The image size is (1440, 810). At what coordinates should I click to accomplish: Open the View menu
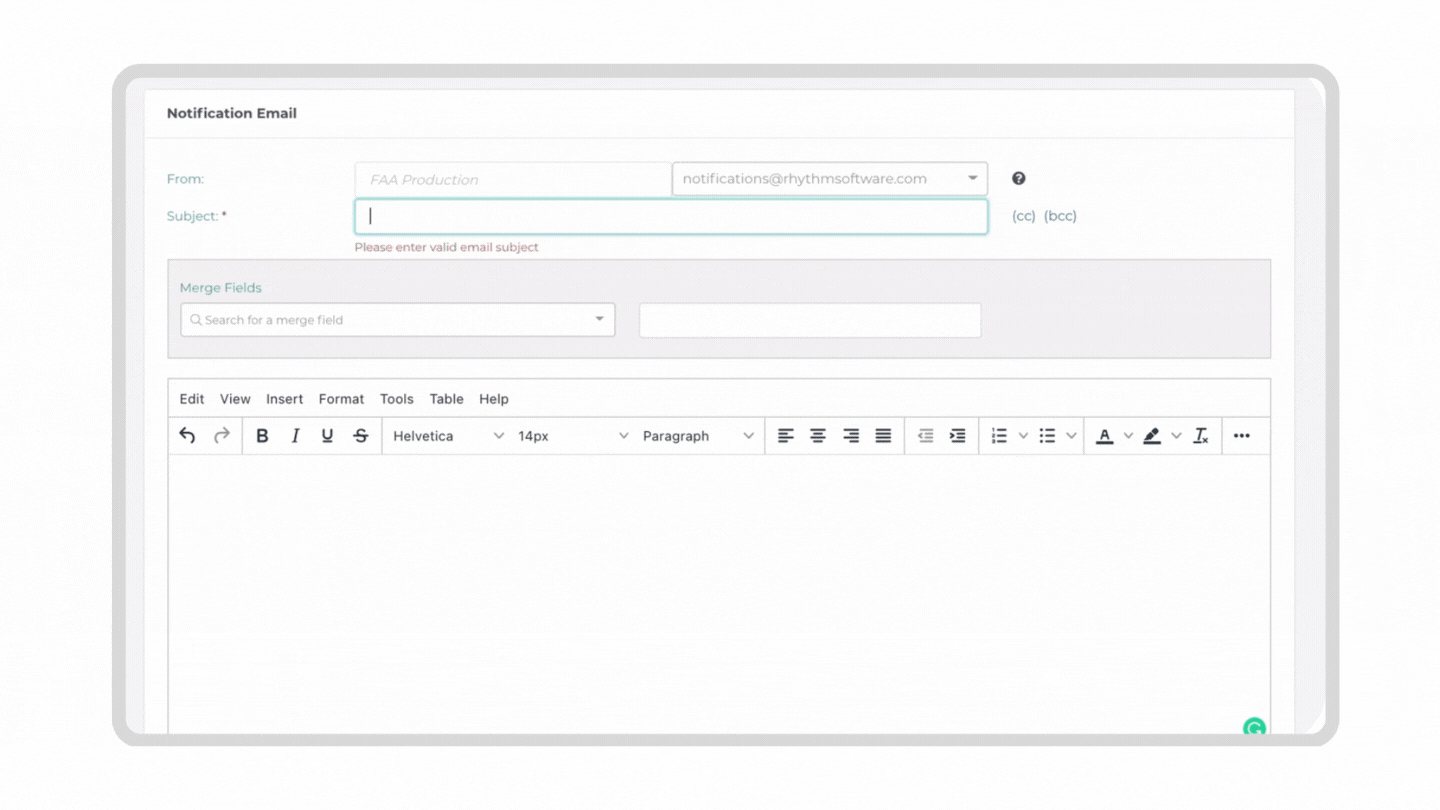[235, 399]
